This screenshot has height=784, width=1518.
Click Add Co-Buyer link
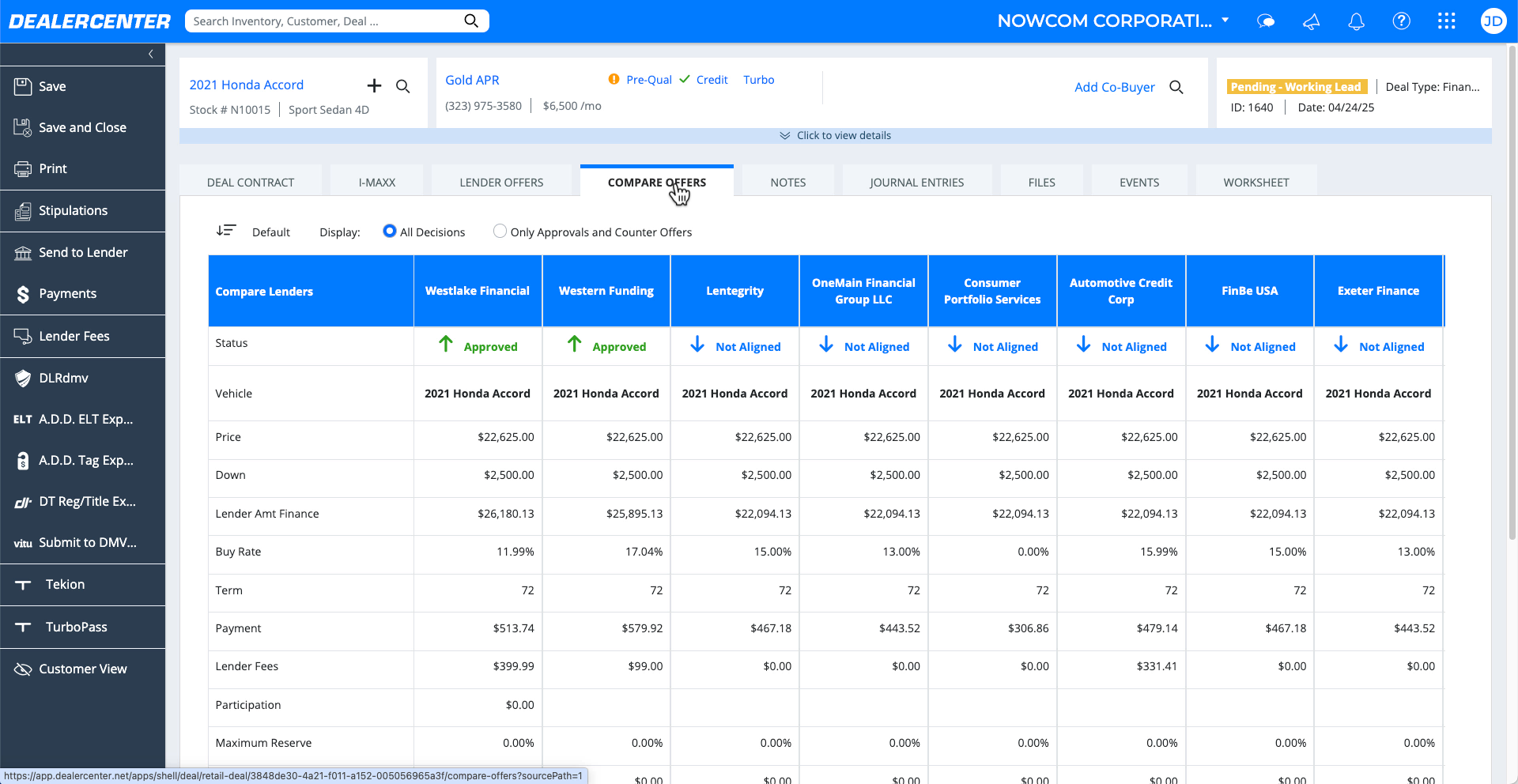(1115, 87)
